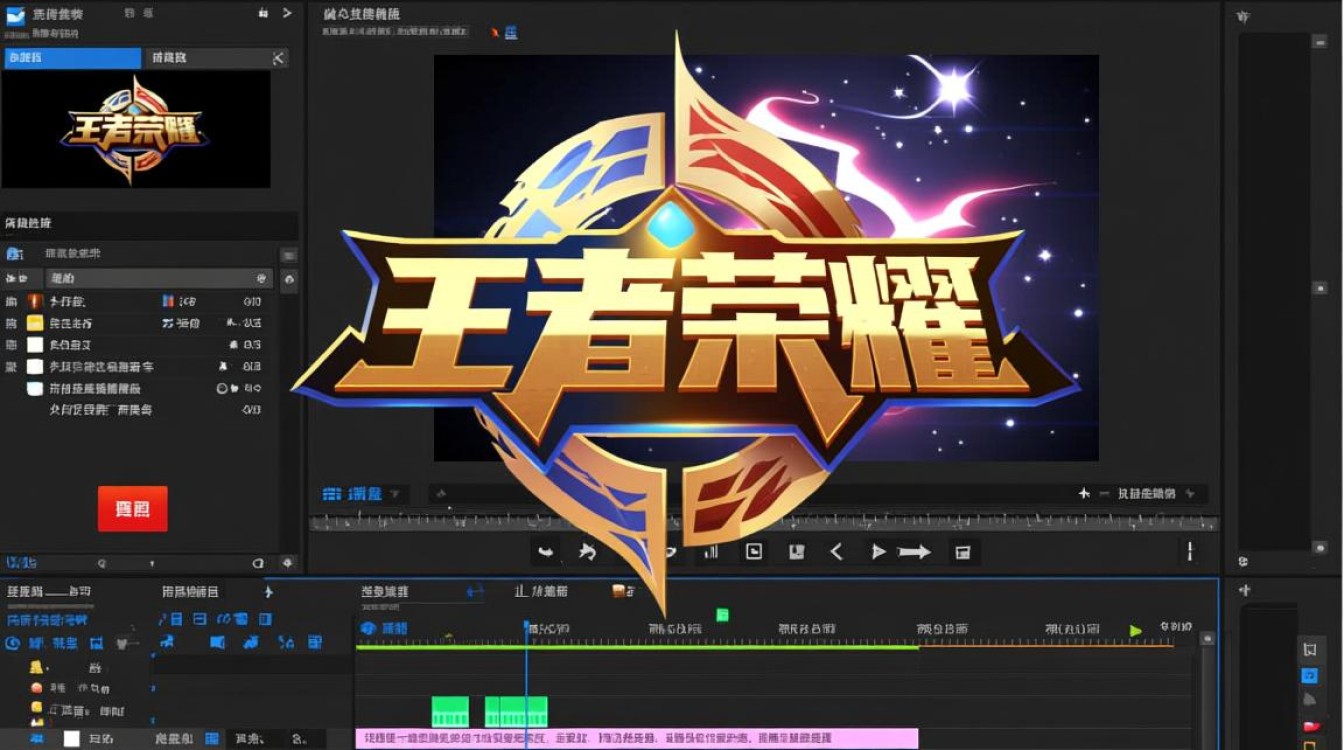Click the blue spiral icon in the lower-left panel
Screen dimensions: 1344x750
click(13, 643)
